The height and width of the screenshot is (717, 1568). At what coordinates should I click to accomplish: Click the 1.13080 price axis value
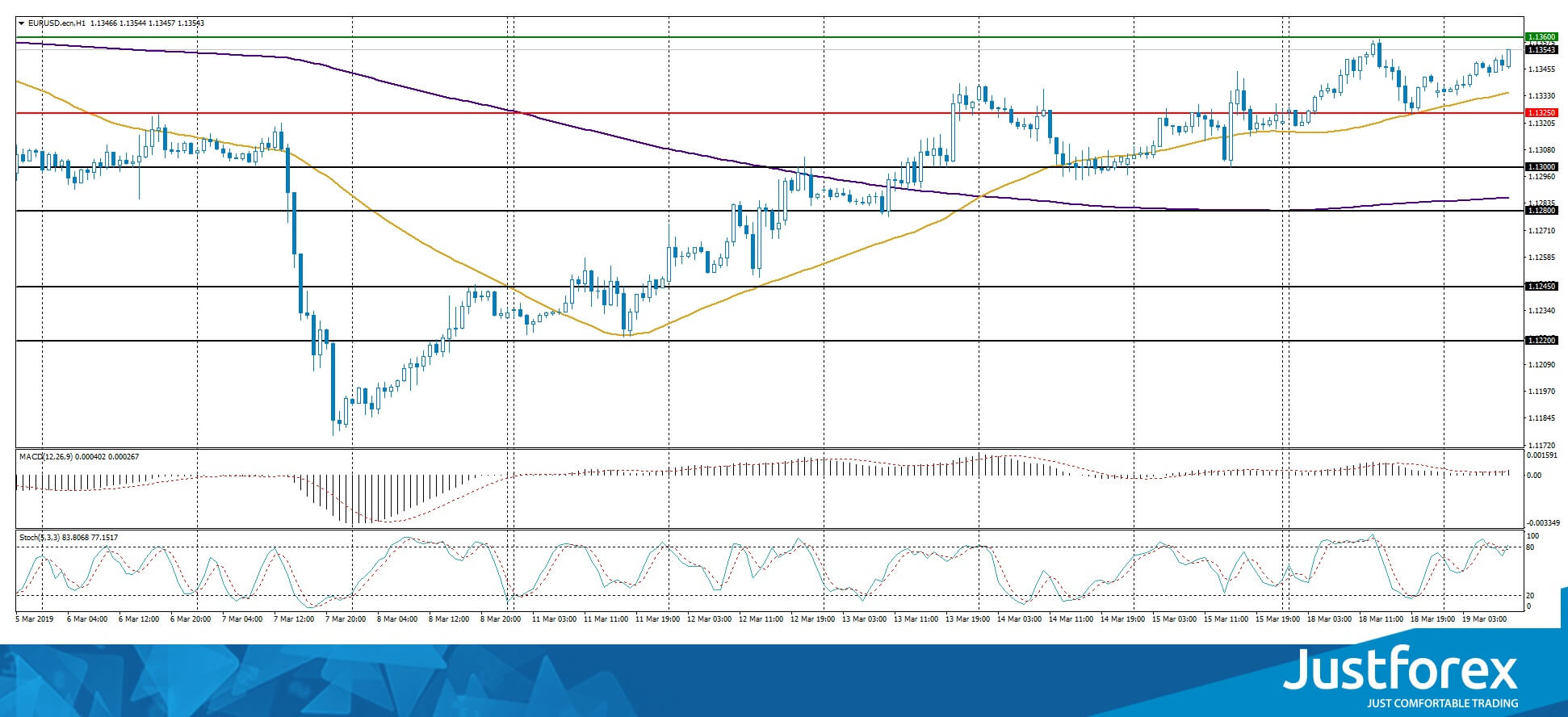pyautogui.click(x=1542, y=150)
